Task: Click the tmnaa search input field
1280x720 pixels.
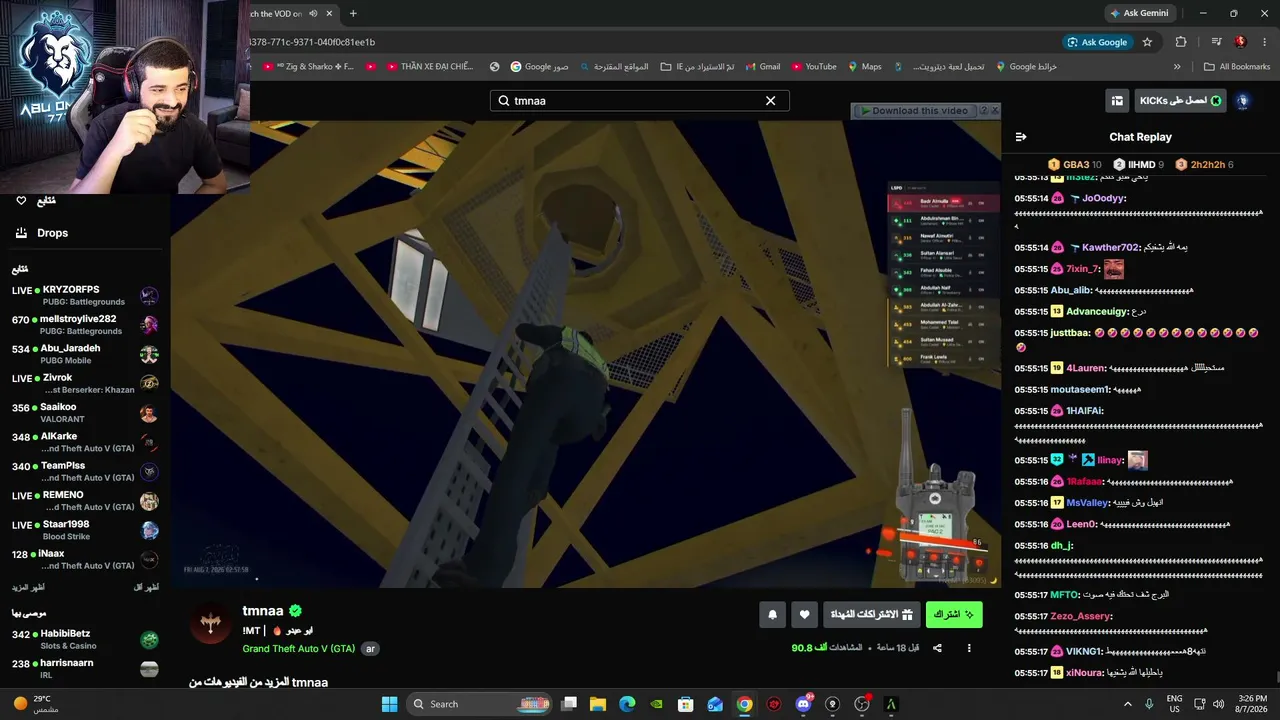Action: tap(639, 101)
